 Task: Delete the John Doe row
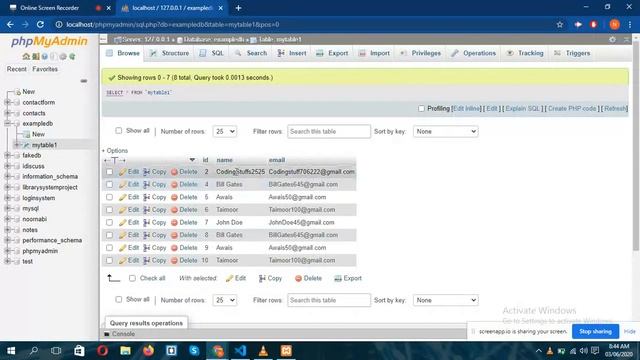184,222
